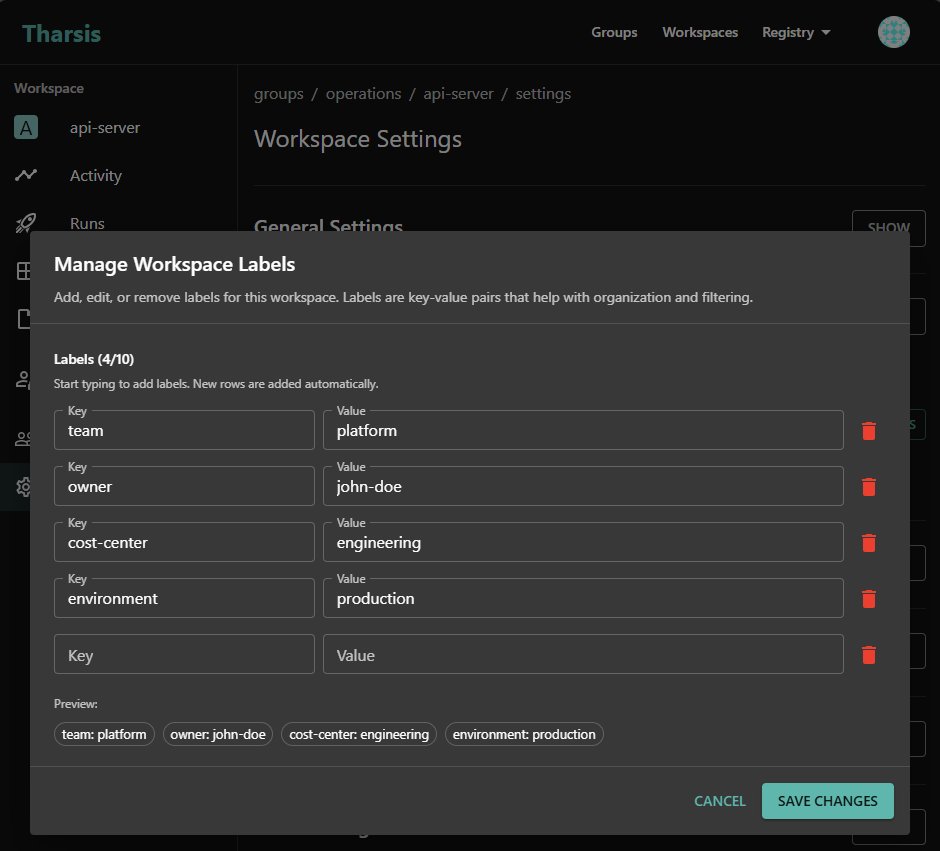Click Groups in the top navigation

point(614,32)
